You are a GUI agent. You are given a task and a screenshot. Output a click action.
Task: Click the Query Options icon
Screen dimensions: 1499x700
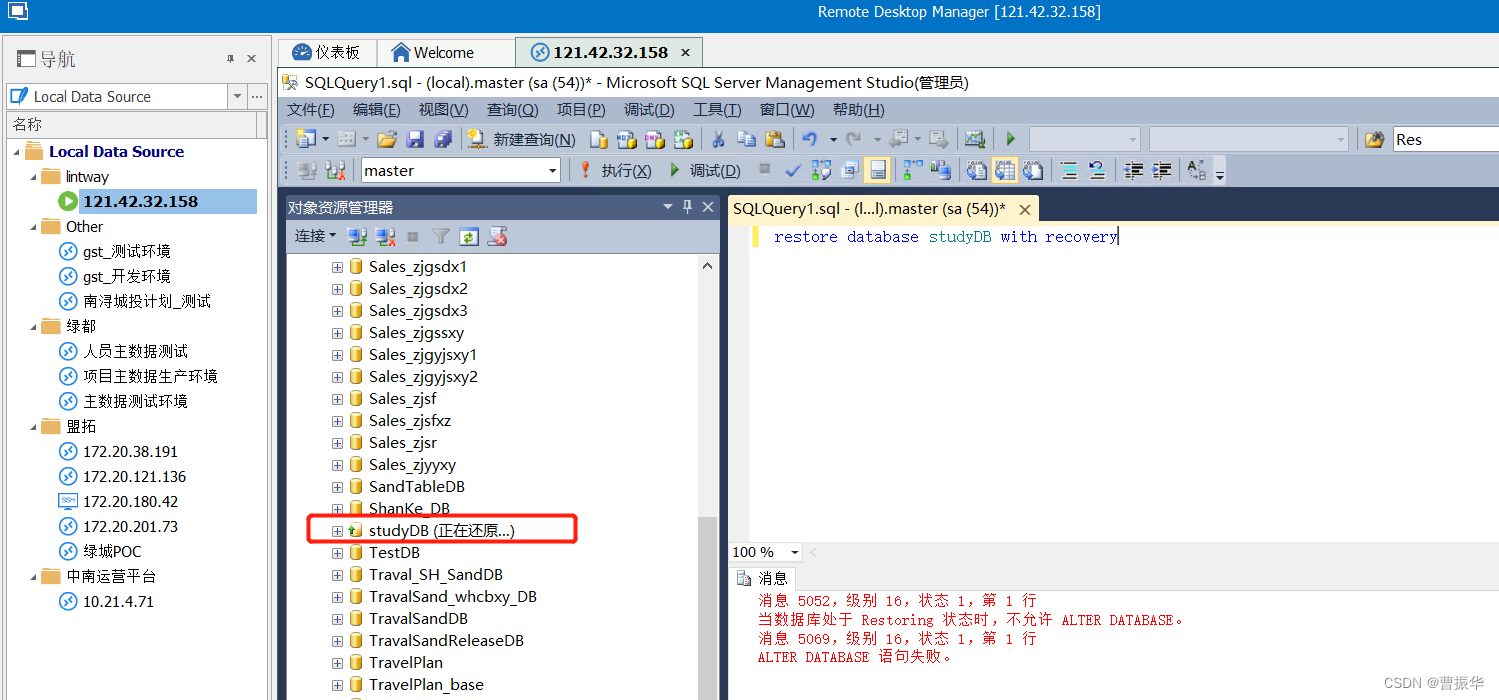click(x=849, y=170)
